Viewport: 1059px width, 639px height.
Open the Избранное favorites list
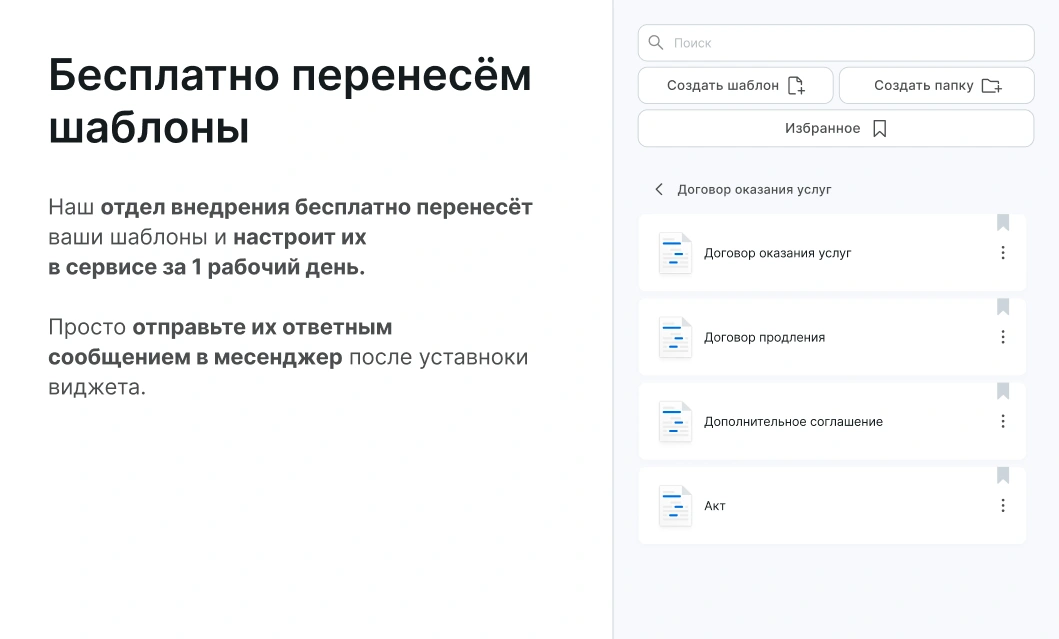click(835, 129)
